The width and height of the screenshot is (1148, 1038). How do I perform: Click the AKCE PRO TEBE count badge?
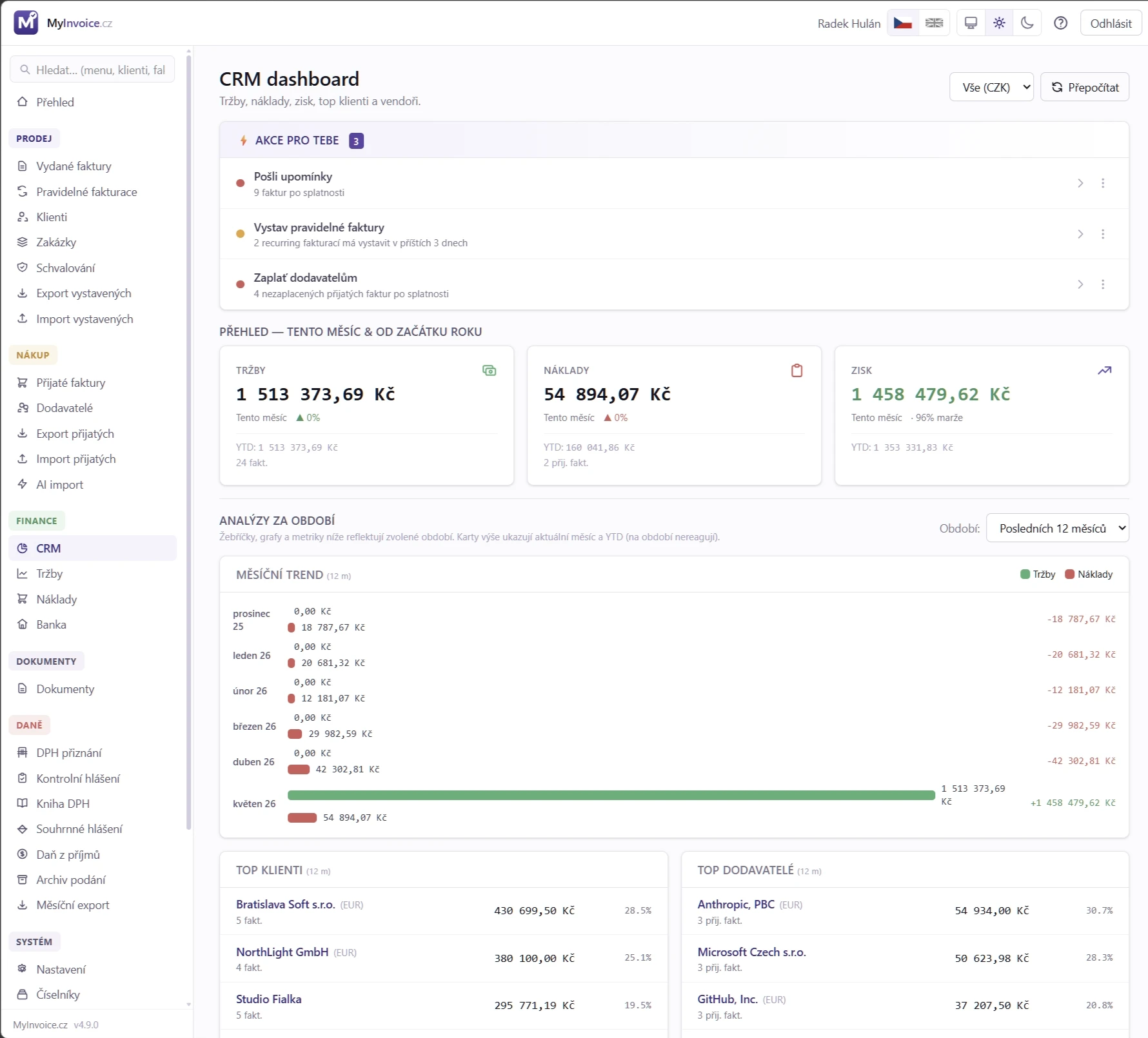click(356, 141)
